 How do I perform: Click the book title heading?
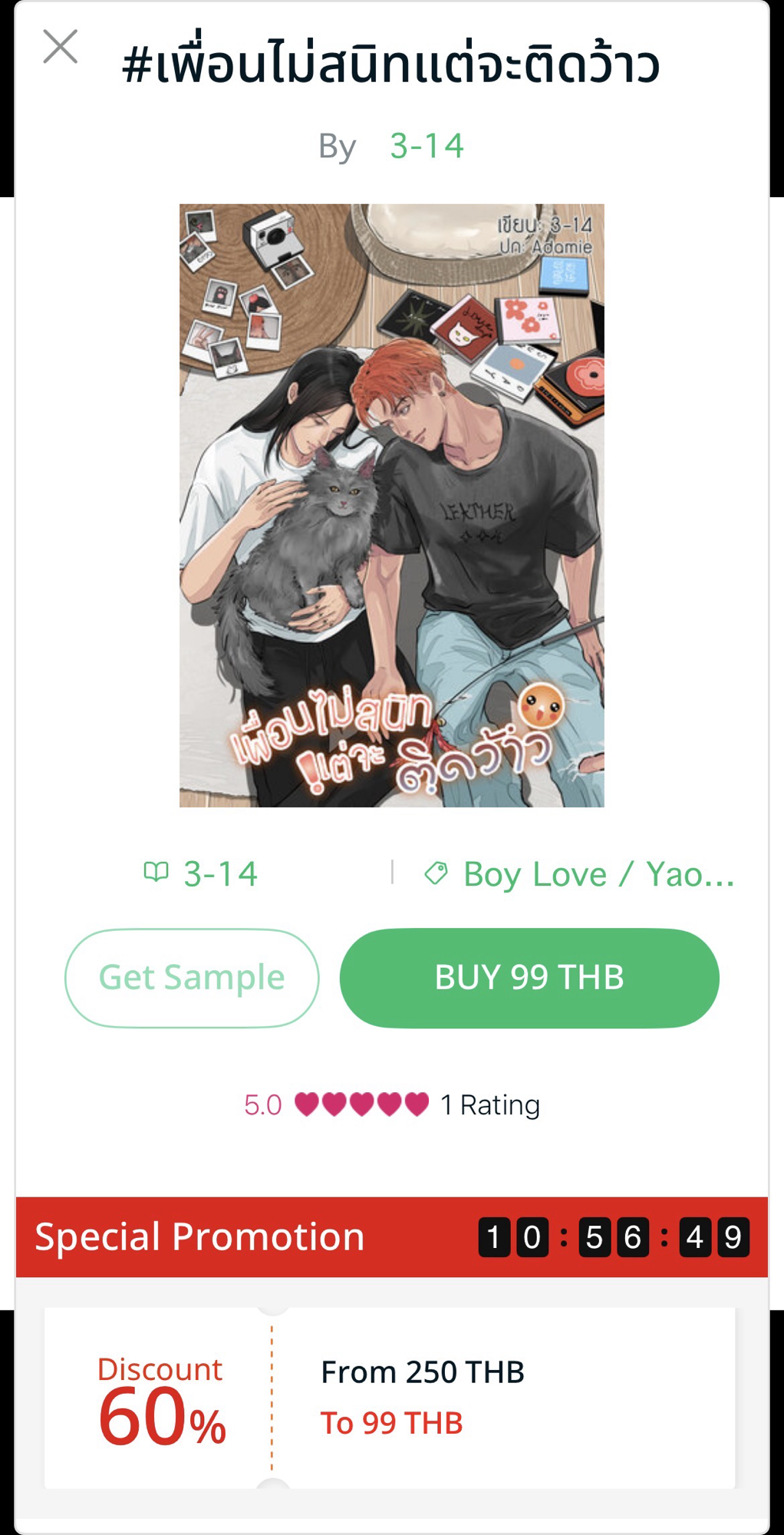(x=391, y=64)
